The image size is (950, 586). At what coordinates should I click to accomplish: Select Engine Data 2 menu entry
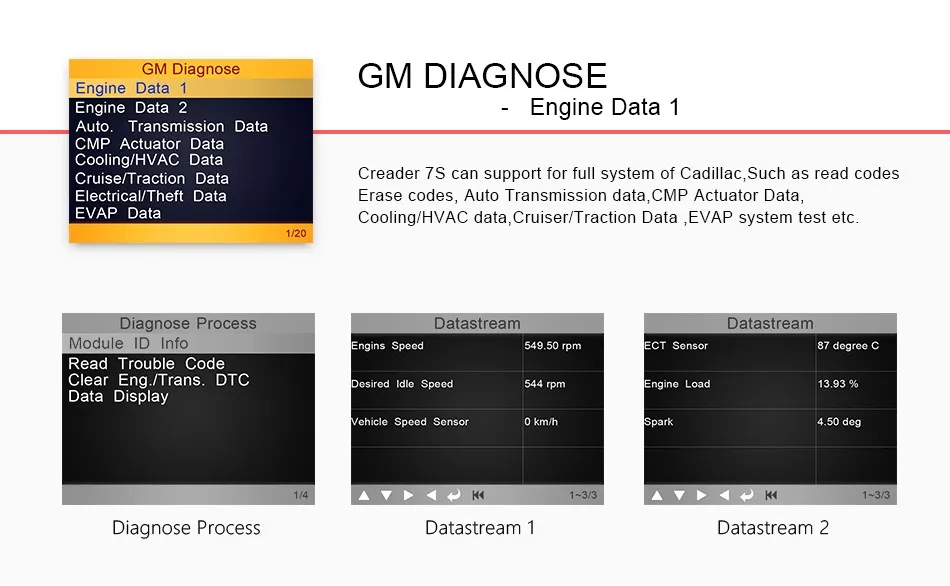tap(131, 108)
